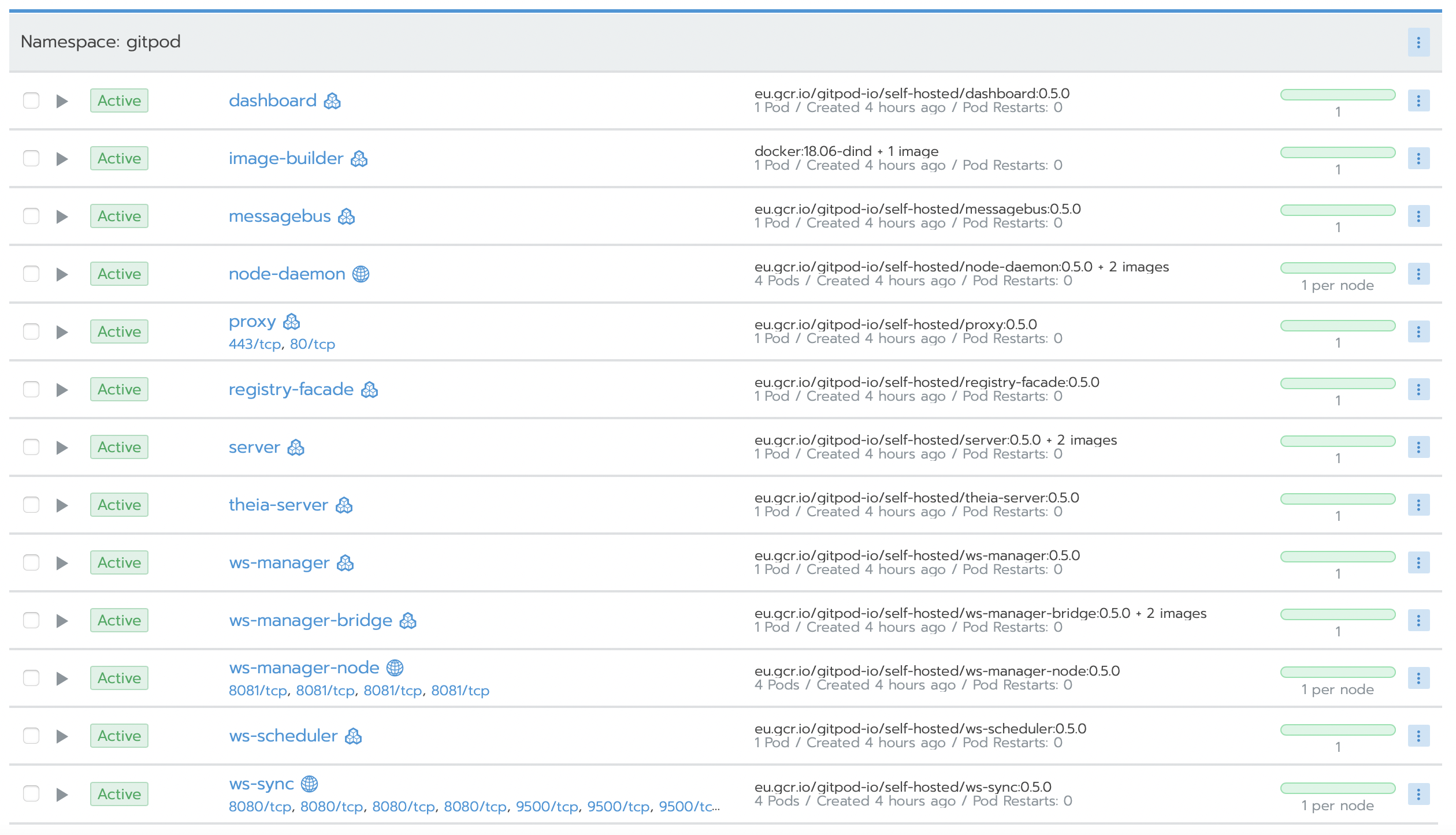Click the first 8080/tcp link under ws-sync
The height and width of the screenshot is (835, 1456).
point(259,807)
